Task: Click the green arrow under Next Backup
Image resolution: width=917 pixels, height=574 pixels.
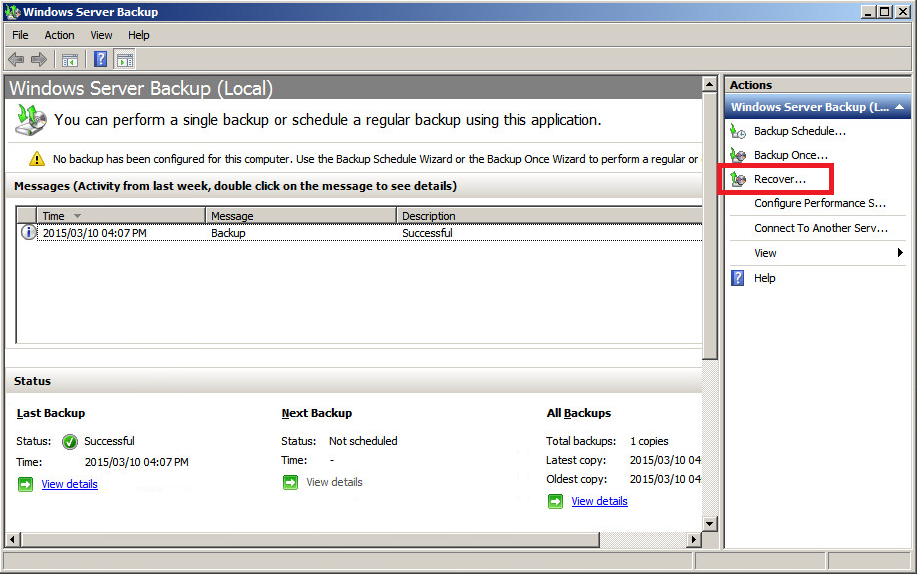Action: pos(291,482)
